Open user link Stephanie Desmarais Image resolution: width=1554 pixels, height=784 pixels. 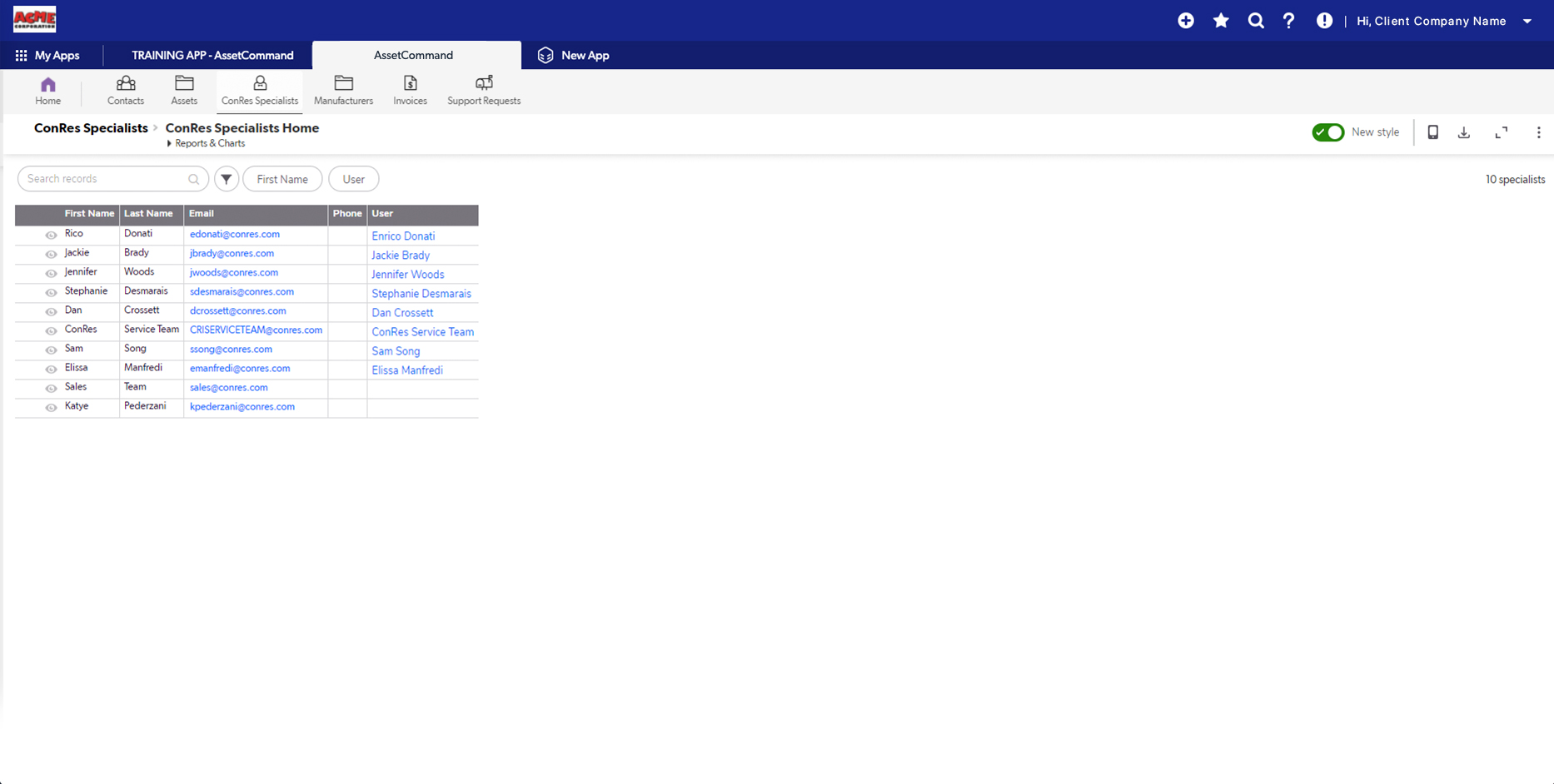click(x=421, y=294)
